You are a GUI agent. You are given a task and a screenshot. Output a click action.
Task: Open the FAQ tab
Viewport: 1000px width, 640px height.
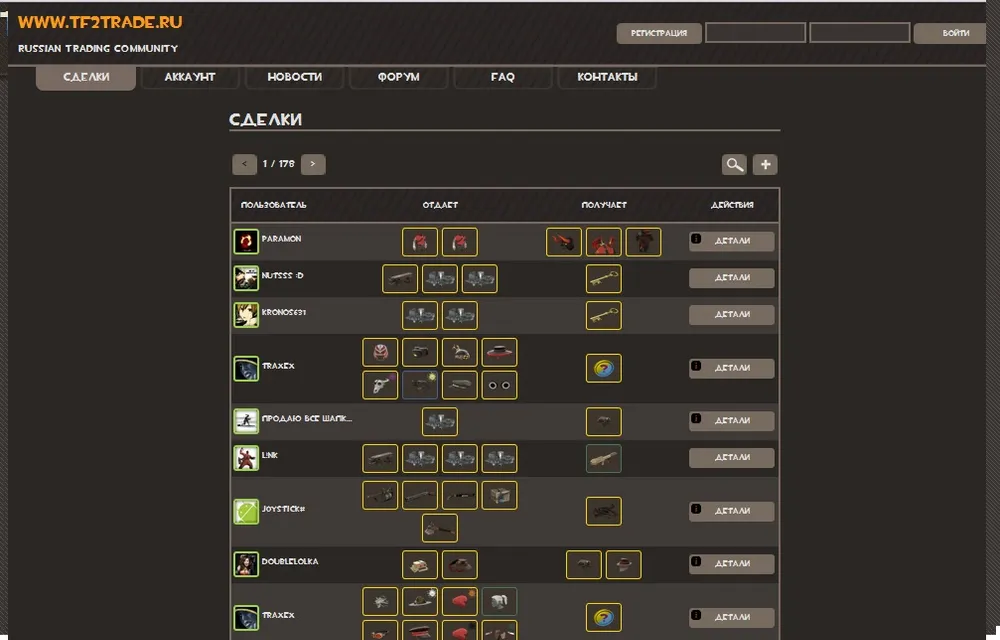coord(503,76)
